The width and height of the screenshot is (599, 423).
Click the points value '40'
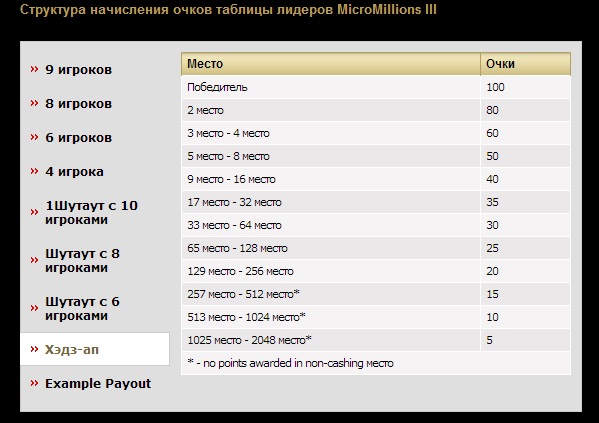[492, 179]
